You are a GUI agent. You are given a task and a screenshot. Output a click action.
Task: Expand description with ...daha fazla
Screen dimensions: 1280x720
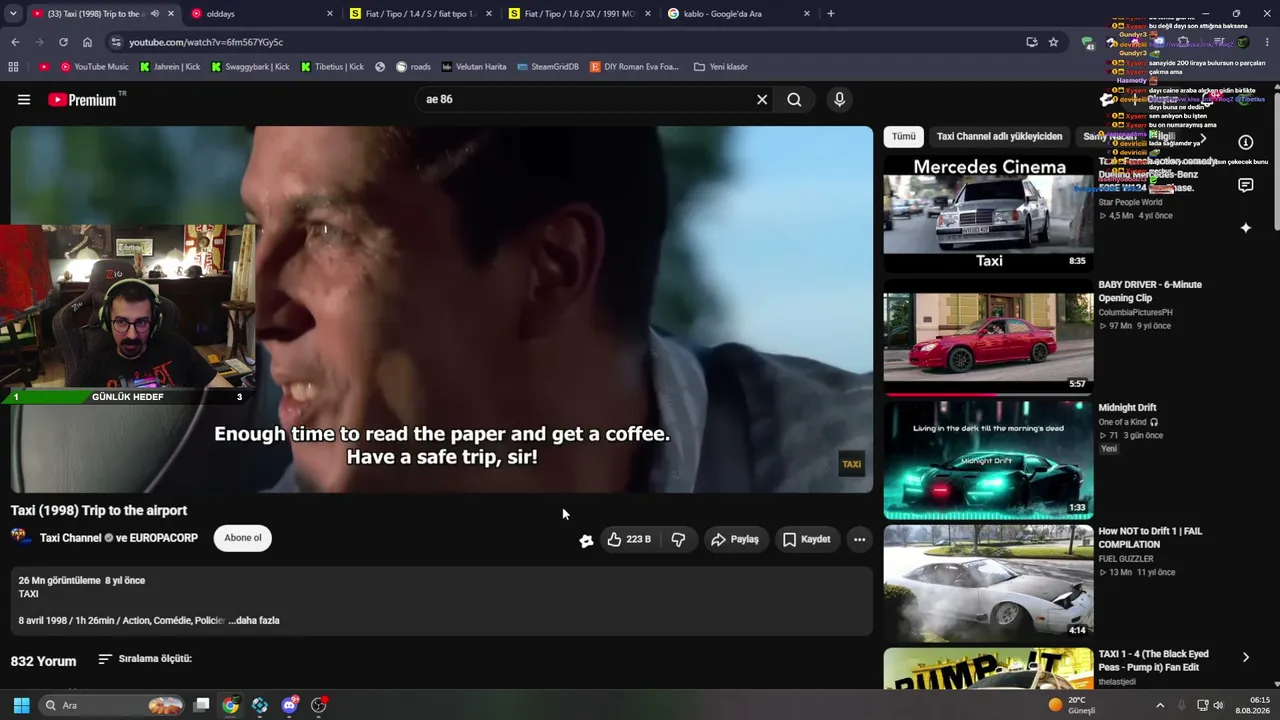click(254, 620)
